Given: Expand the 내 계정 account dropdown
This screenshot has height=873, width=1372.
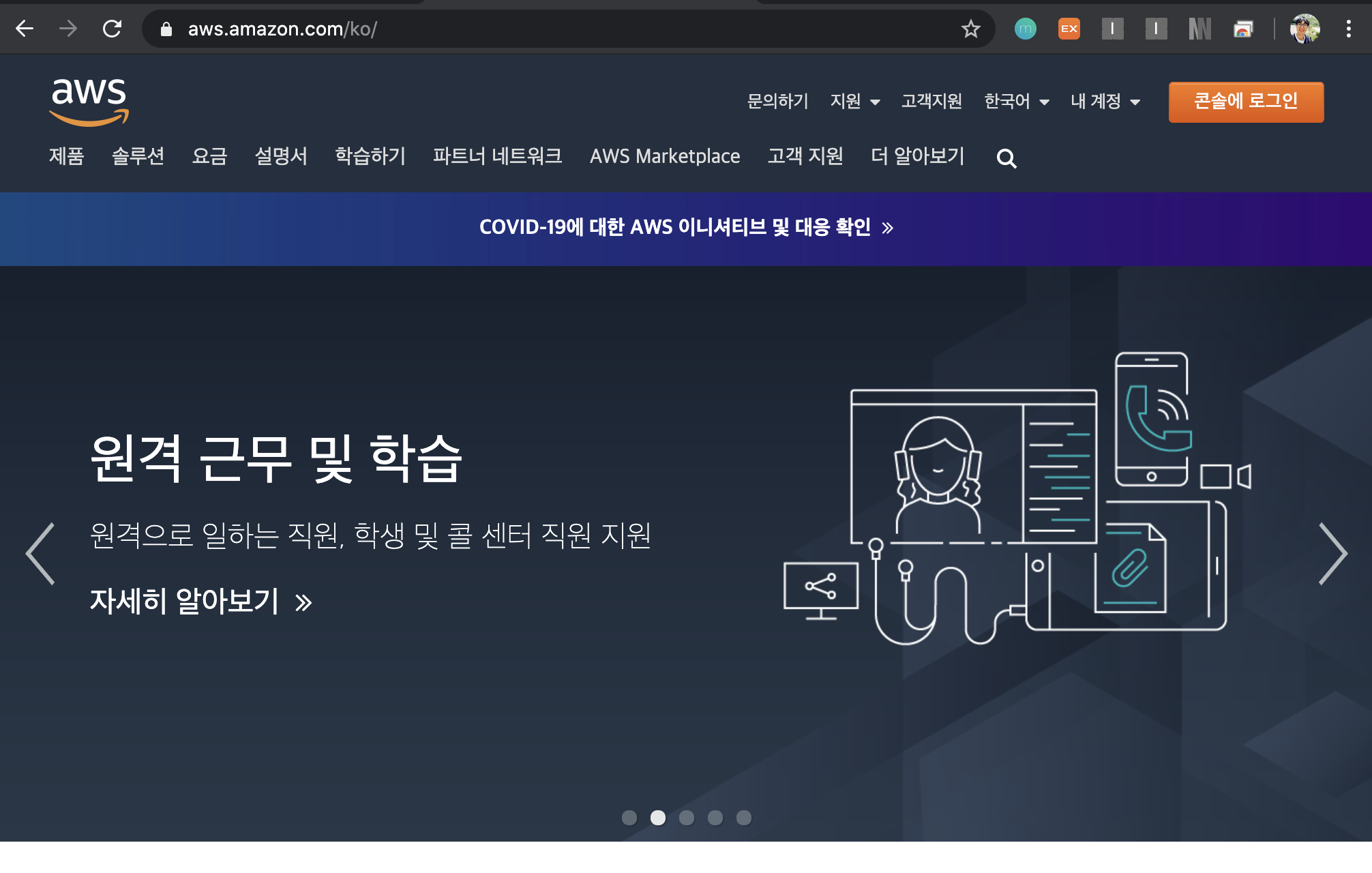Looking at the screenshot, I should point(1105,102).
